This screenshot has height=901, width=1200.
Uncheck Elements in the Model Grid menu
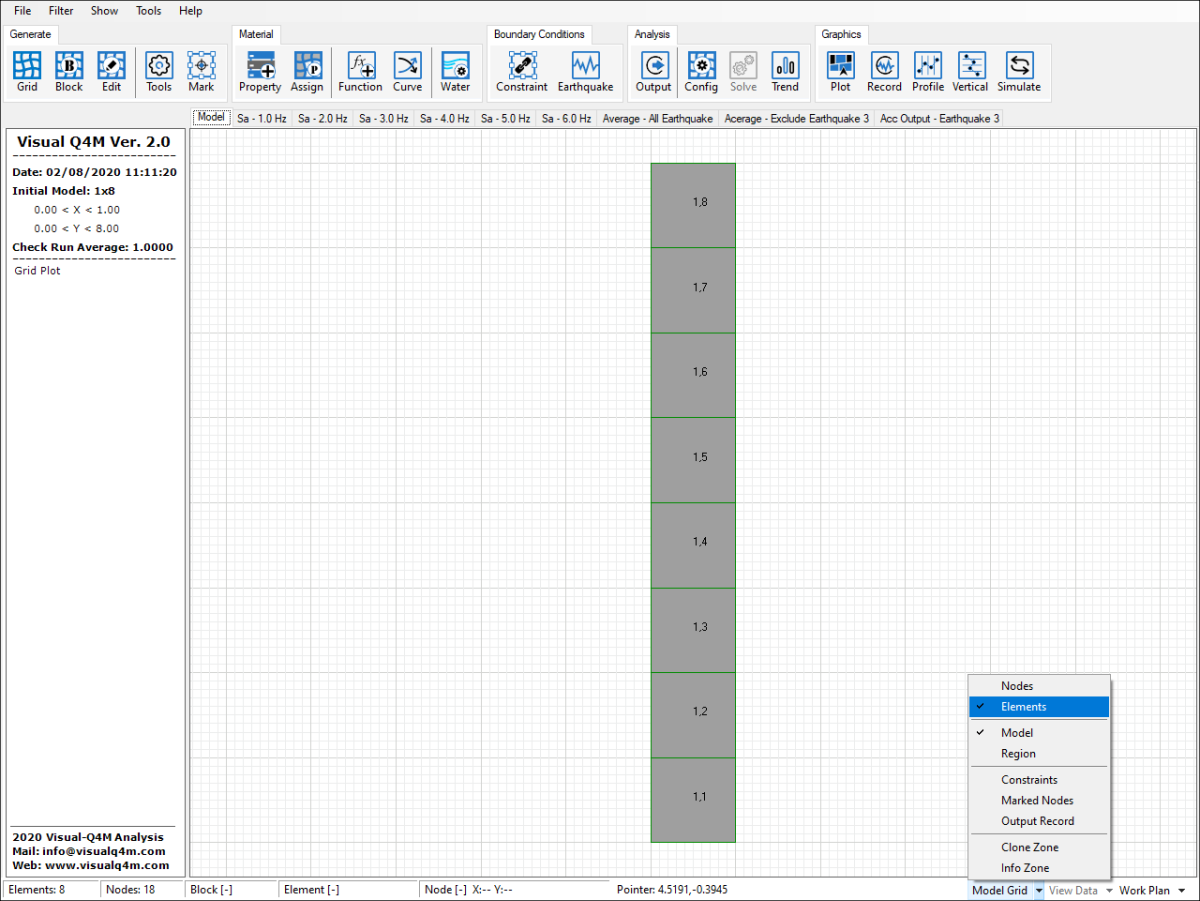pyautogui.click(x=1039, y=707)
